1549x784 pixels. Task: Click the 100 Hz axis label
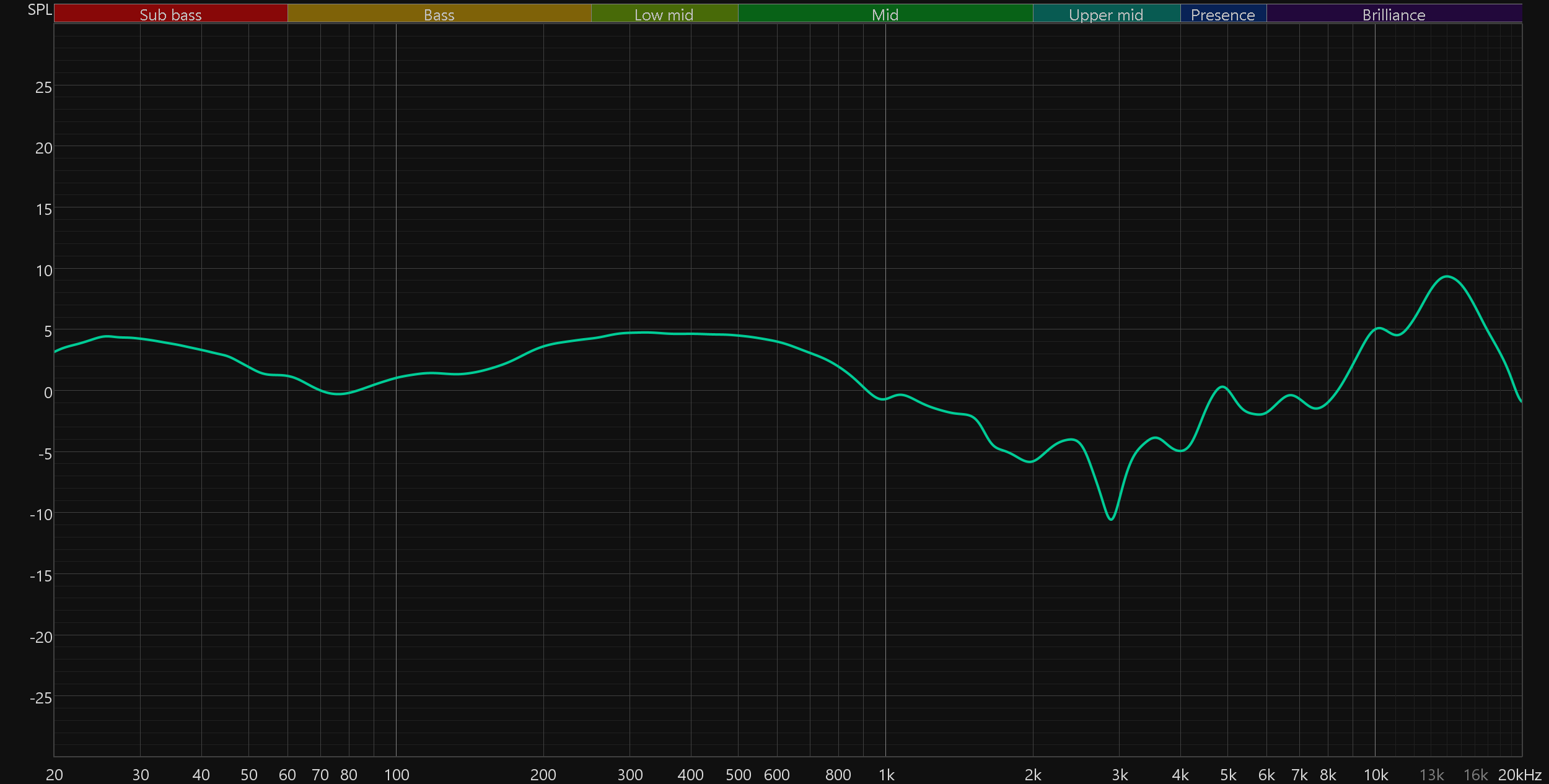[x=397, y=775]
